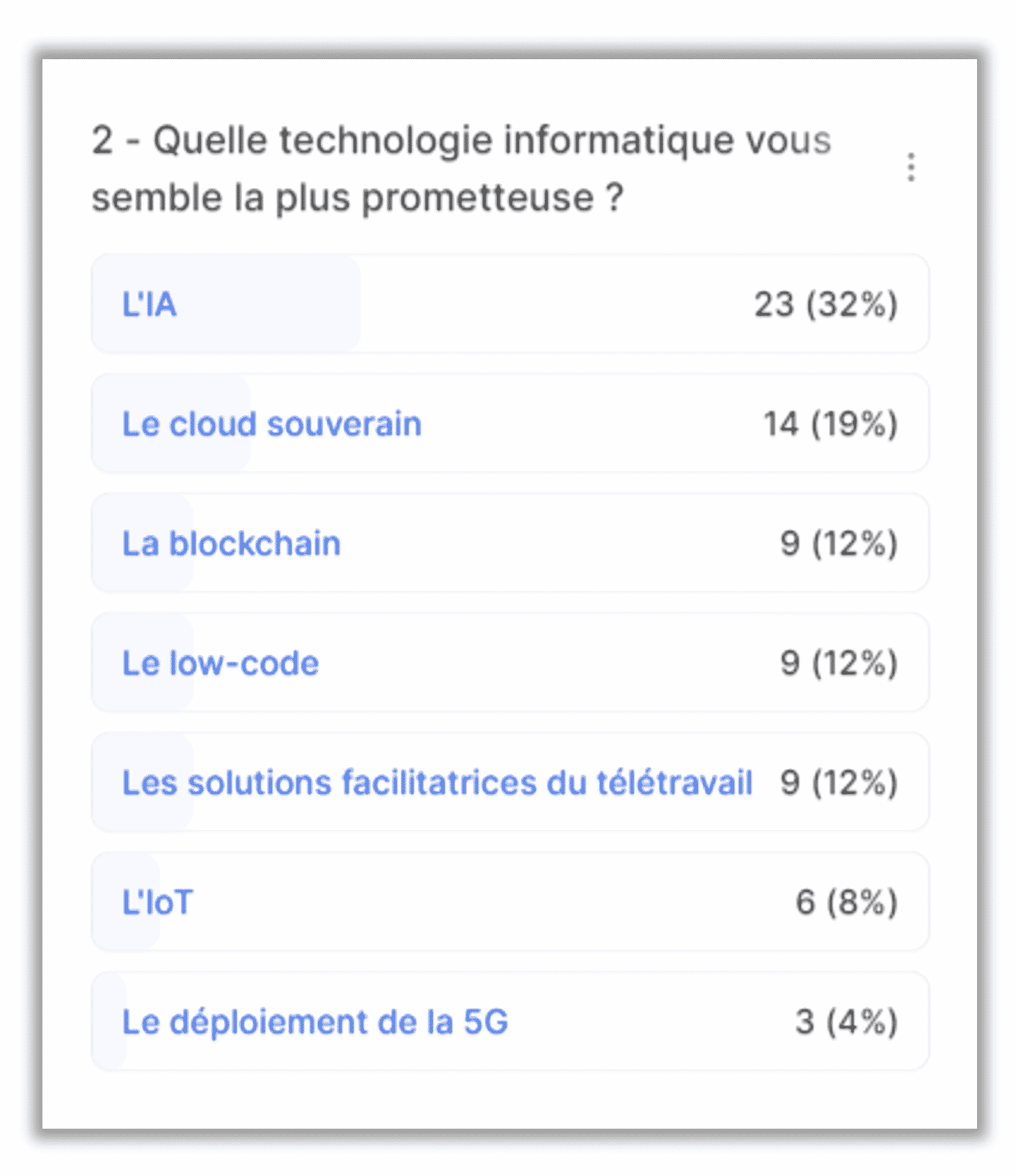1016x1176 pixels.
Task: Click the 9 (12%) count beside Le low-code
Action: (839, 664)
